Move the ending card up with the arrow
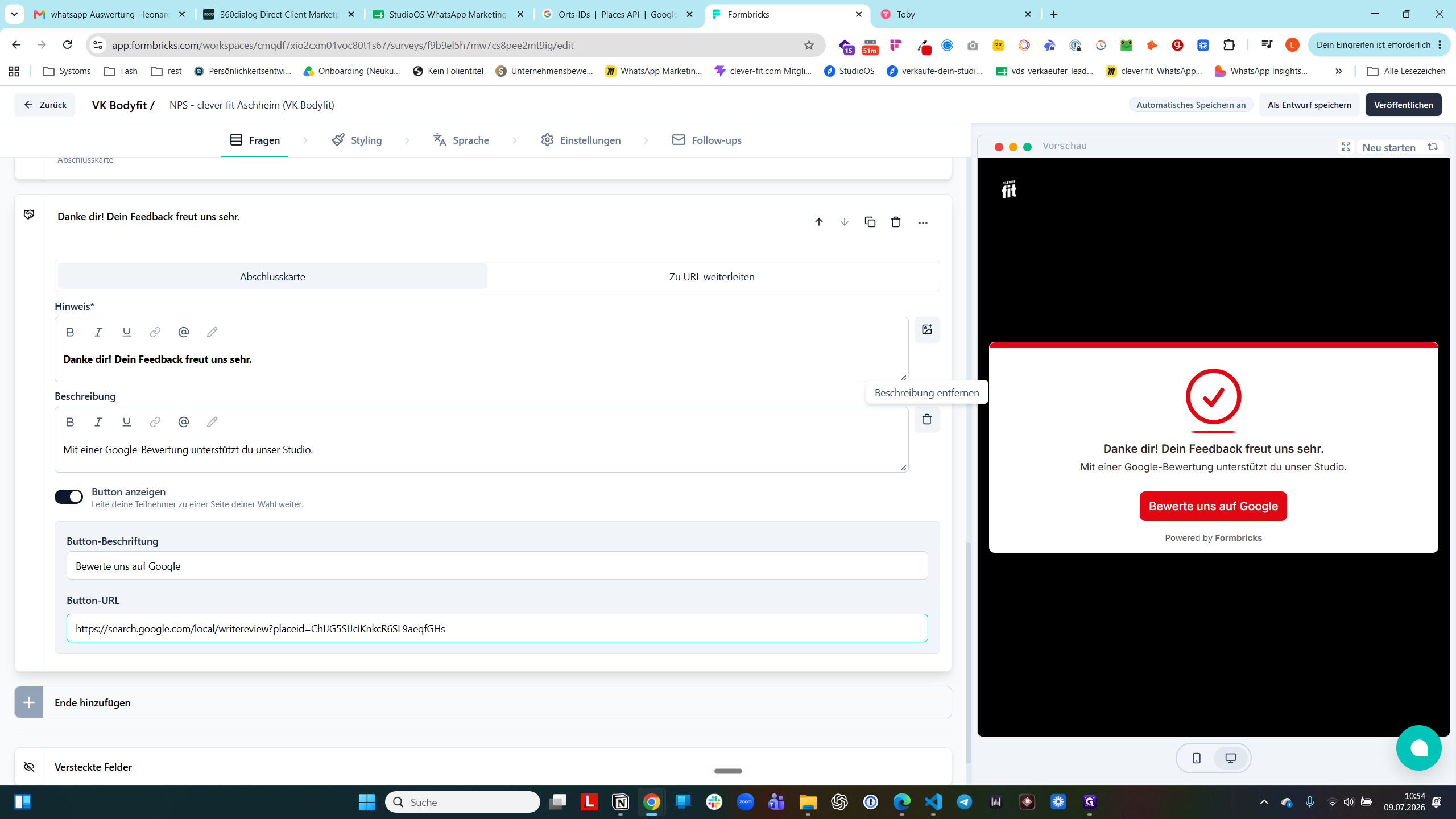 pos(819,222)
